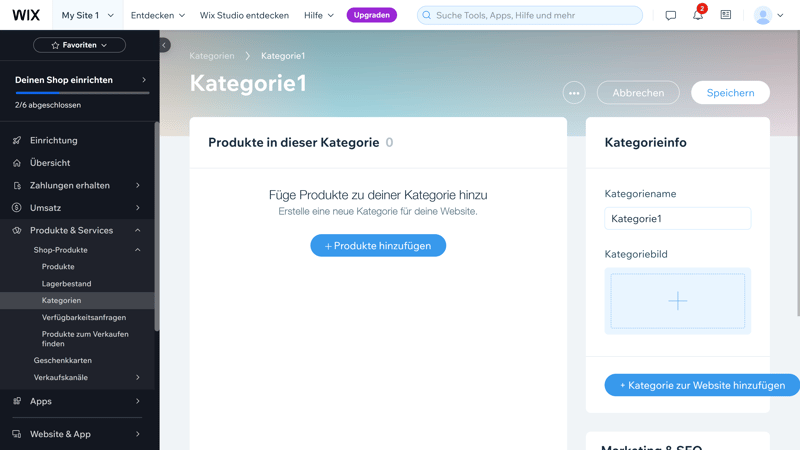Expand the Entdecken menu

tap(158, 15)
